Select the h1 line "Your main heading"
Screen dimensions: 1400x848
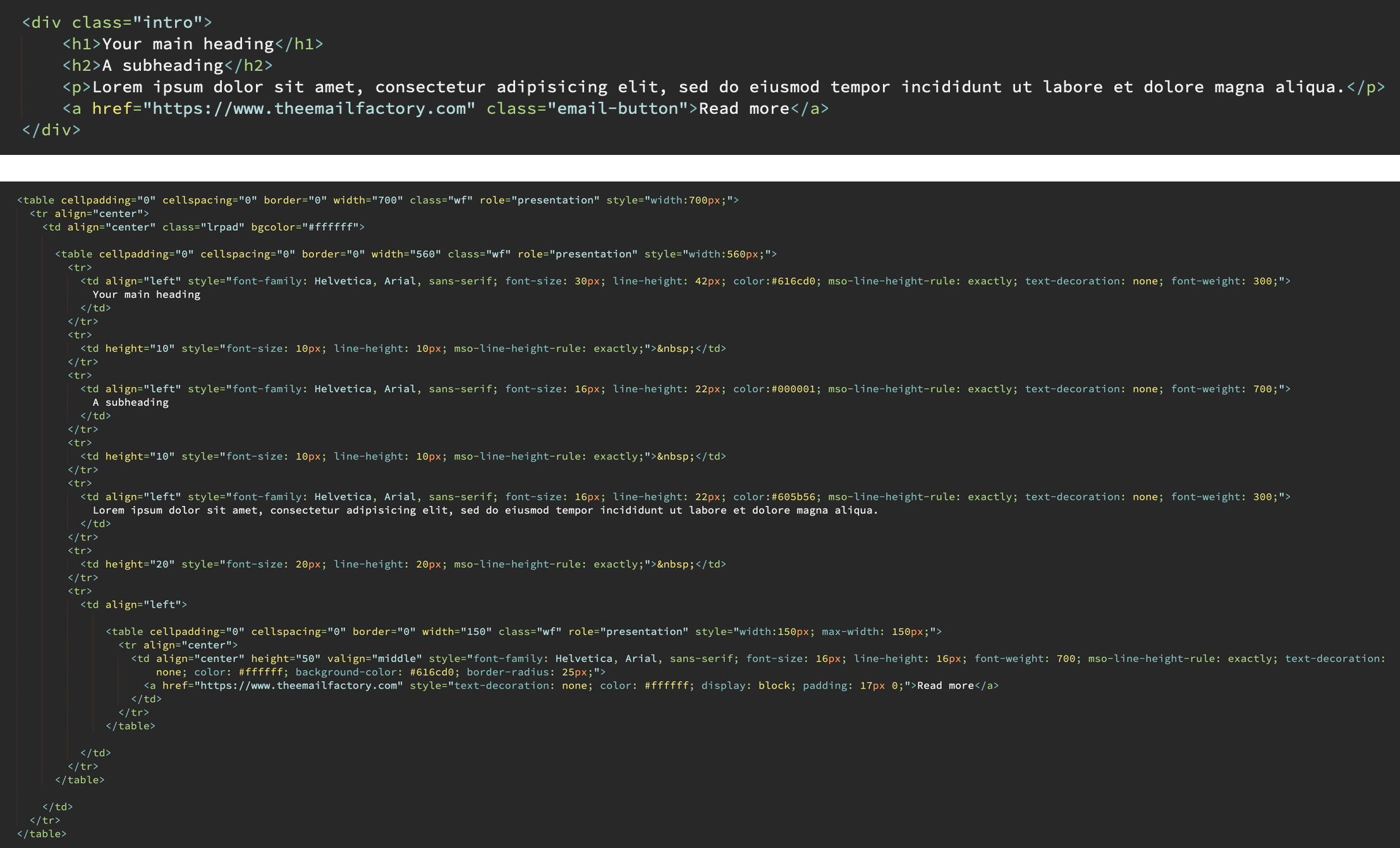point(193,44)
